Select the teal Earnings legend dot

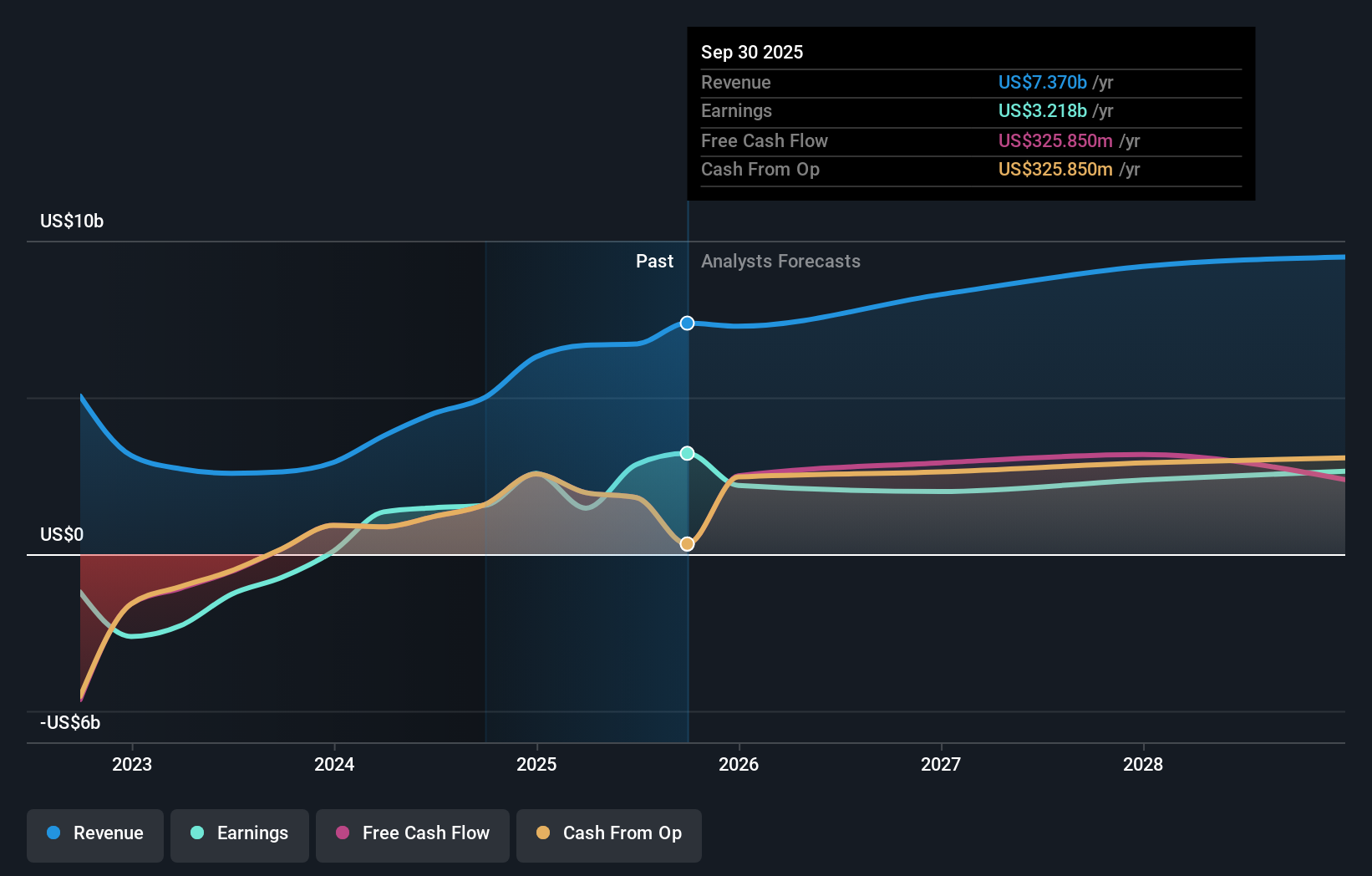[196, 833]
